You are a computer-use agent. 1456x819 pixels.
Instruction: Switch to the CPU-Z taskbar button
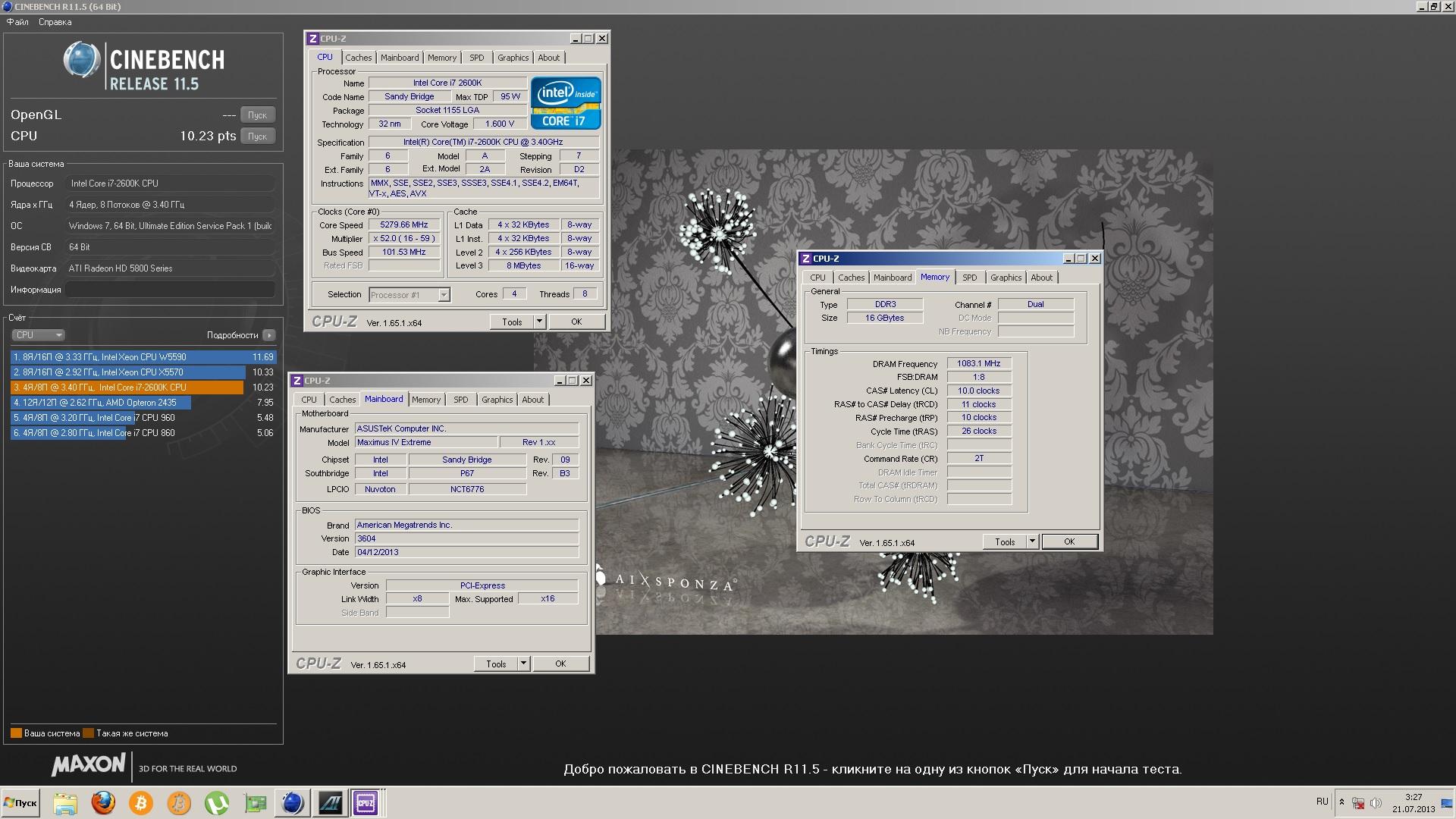[366, 802]
